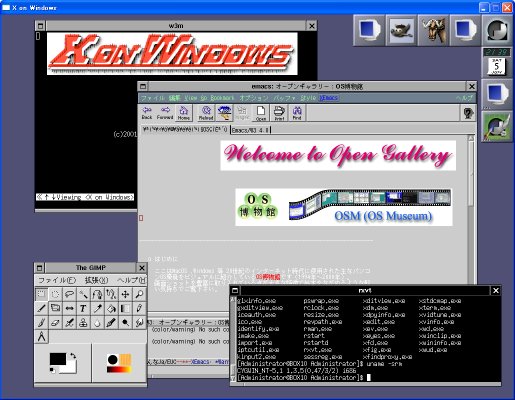This screenshot has height=400, width=515.
Task: Select the Ink pen tool
Action: pos(111,322)
